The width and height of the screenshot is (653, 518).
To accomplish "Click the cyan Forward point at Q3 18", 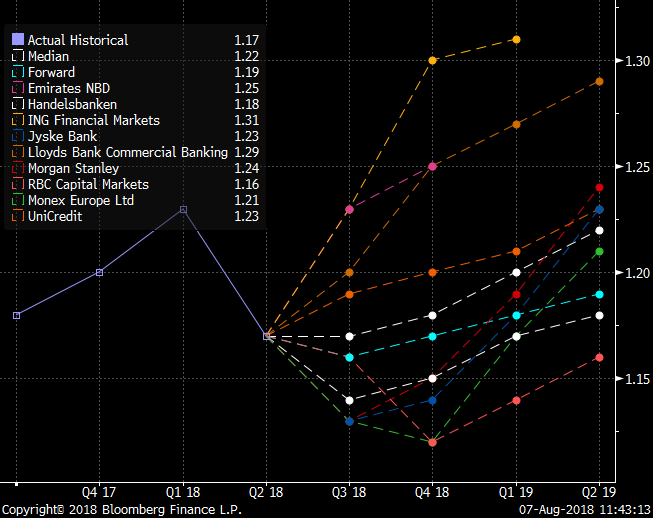I will [349, 357].
